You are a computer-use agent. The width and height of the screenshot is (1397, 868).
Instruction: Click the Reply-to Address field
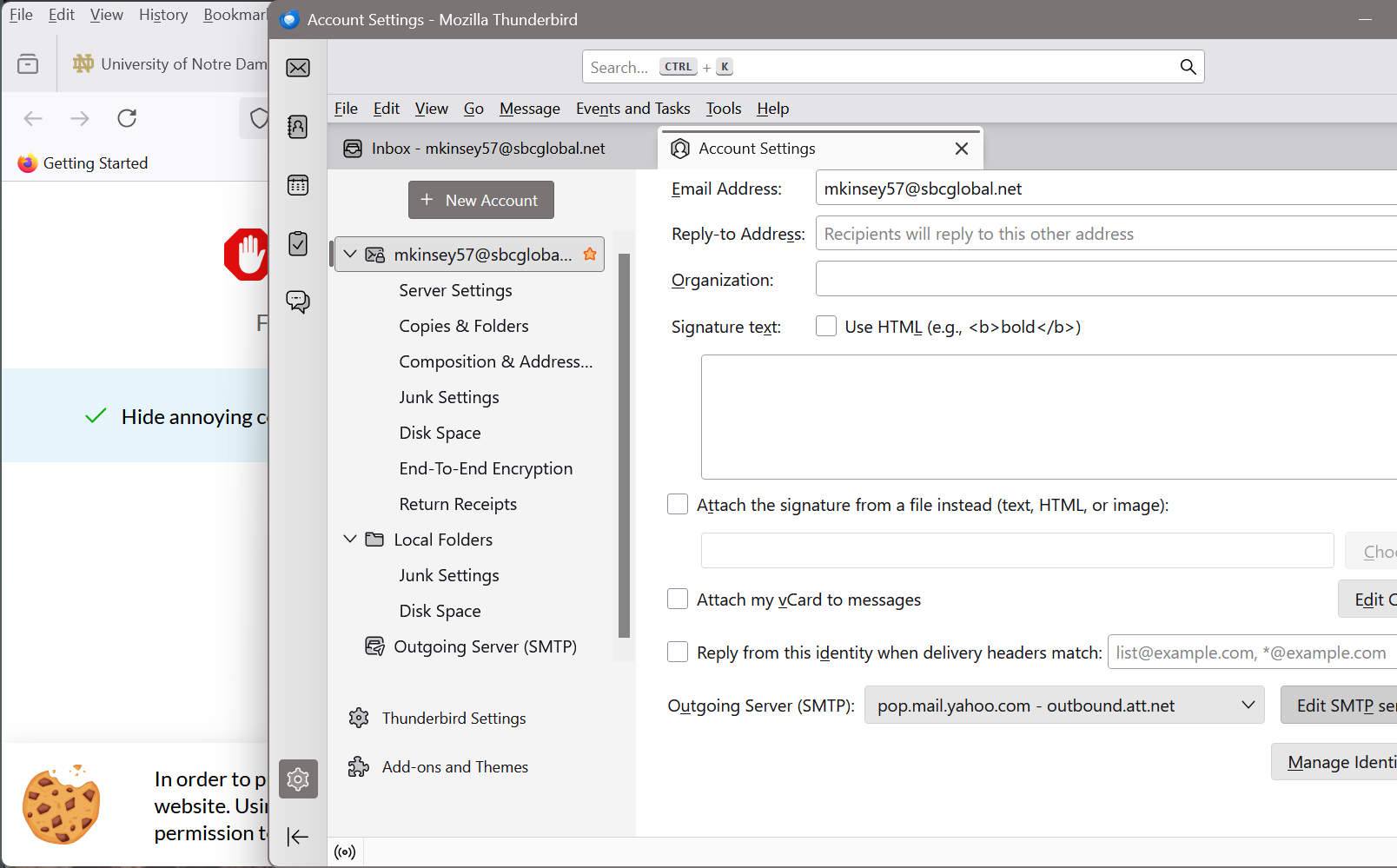click(1105, 235)
